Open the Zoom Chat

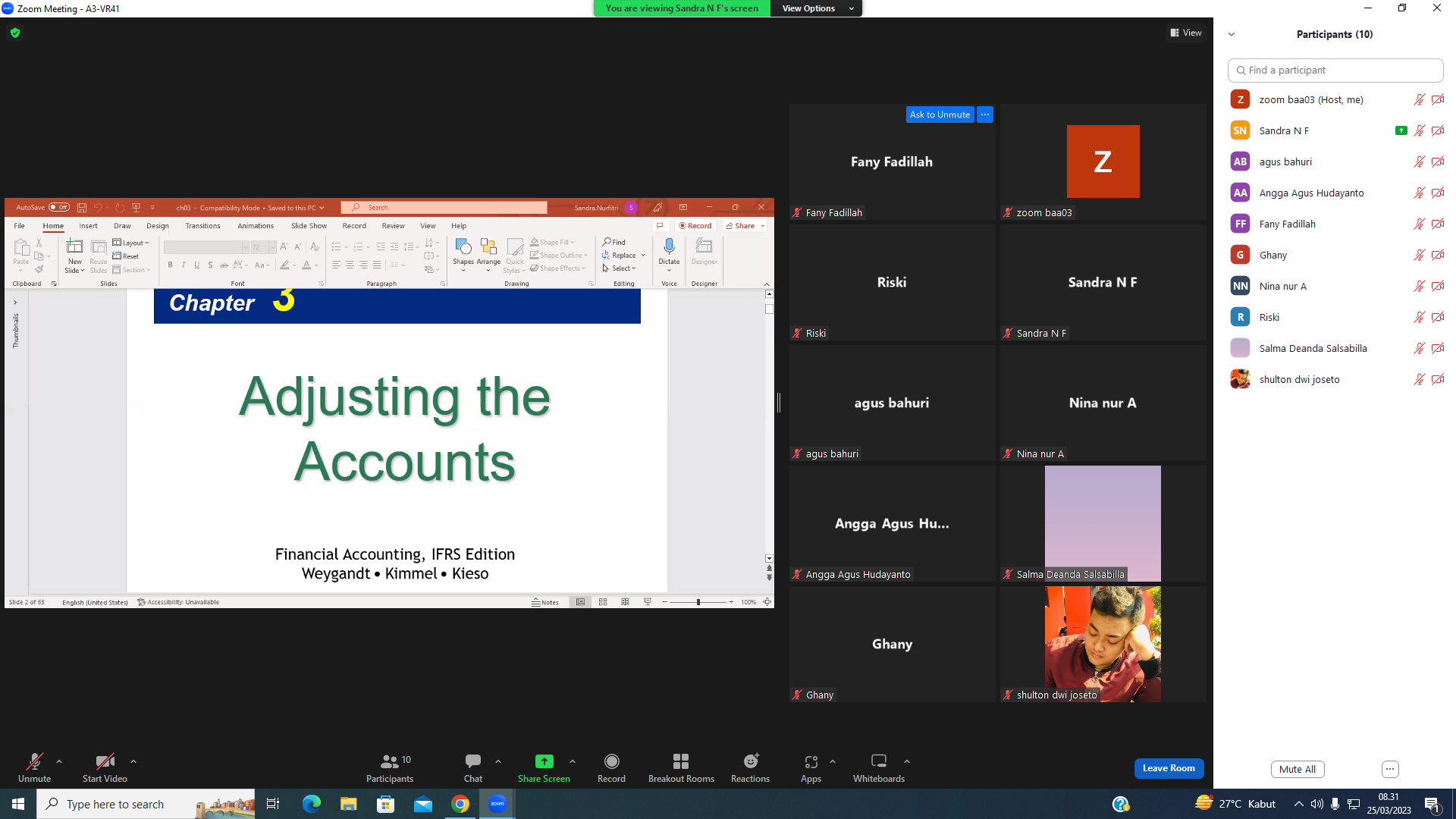pos(473,767)
